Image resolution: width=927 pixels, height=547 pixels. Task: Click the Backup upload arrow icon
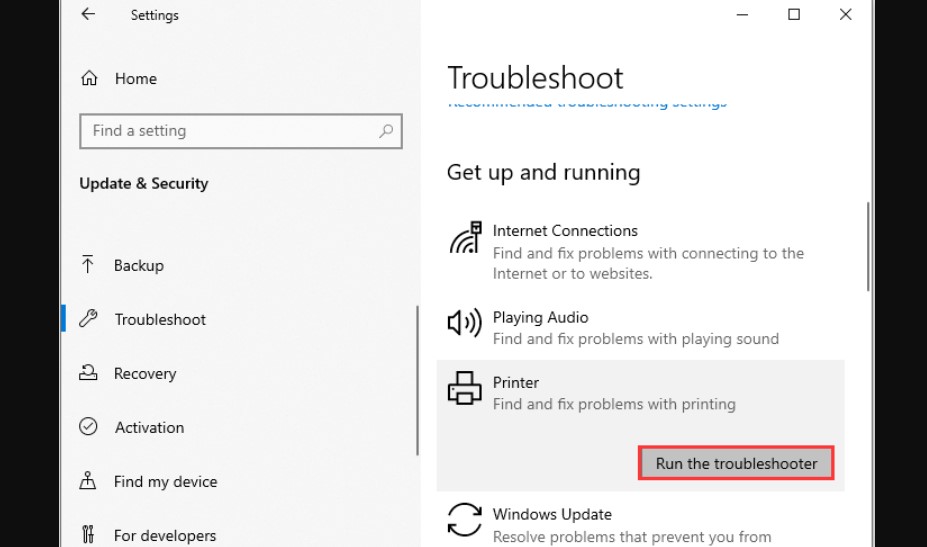(x=87, y=264)
